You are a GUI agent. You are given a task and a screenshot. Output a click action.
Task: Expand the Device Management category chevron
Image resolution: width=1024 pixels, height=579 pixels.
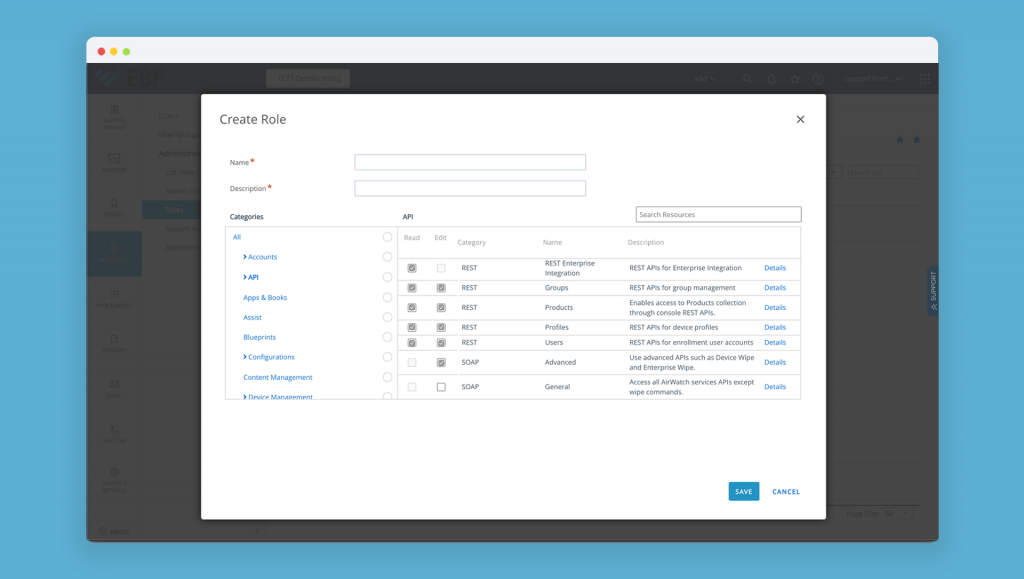tap(245, 397)
